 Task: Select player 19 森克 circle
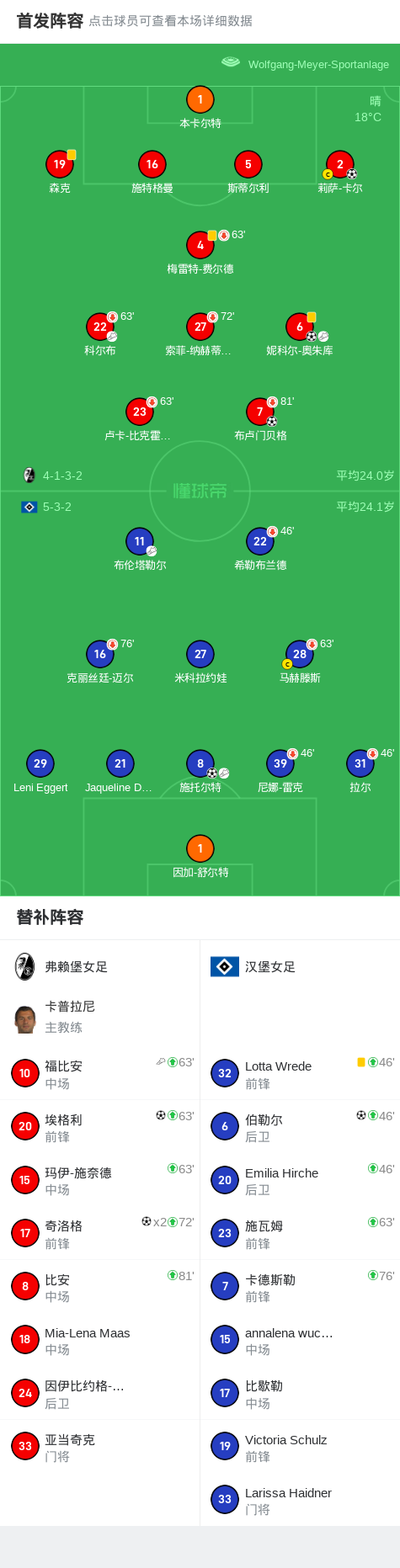pos(60,164)
